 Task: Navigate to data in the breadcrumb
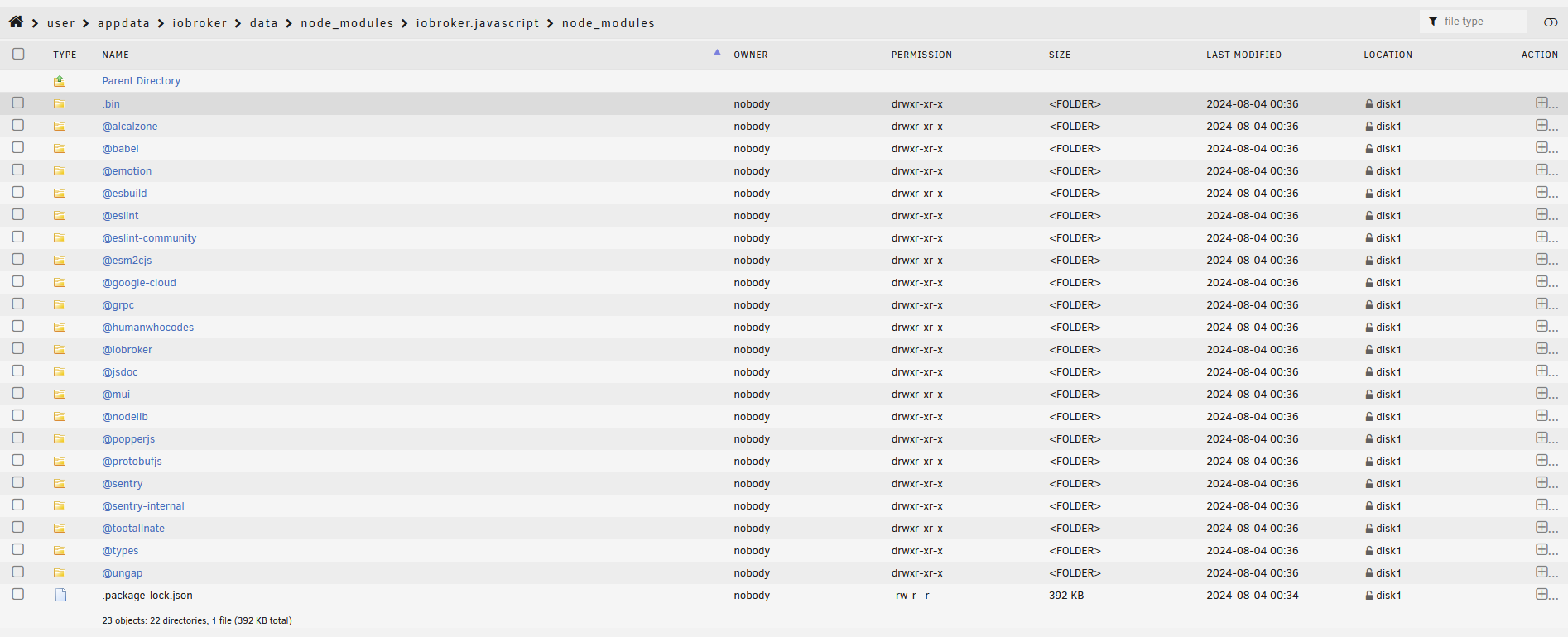264,23
